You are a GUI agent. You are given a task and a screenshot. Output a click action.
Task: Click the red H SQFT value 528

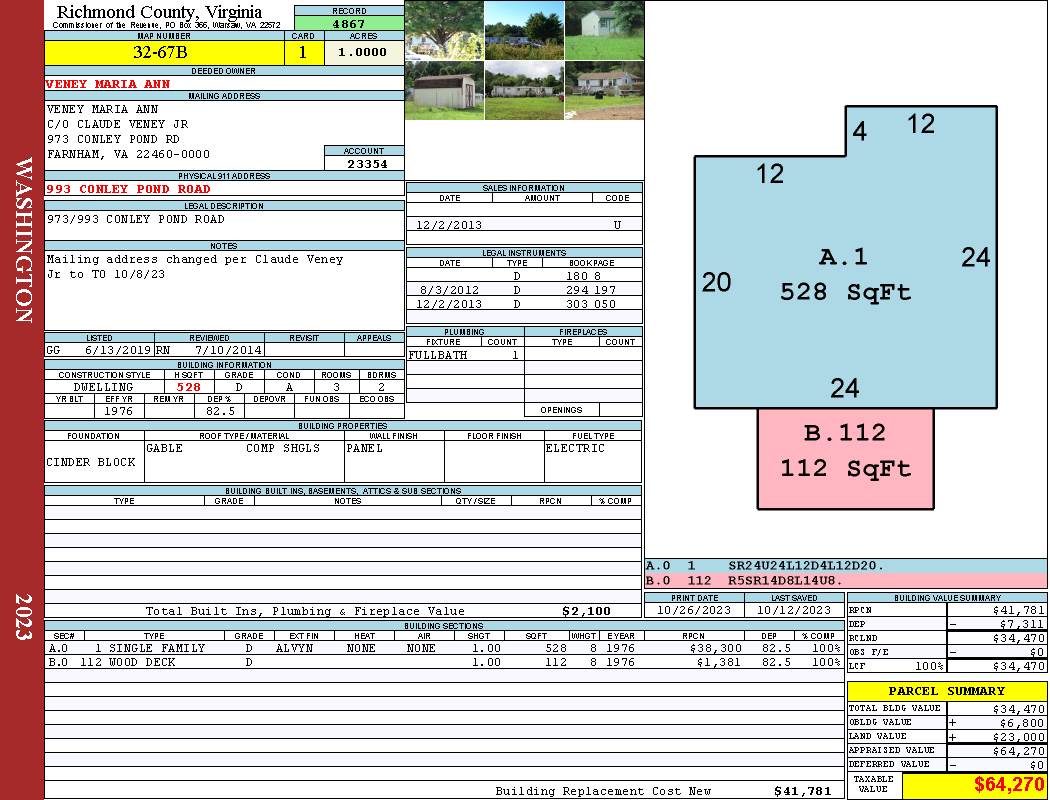point(189,387)
